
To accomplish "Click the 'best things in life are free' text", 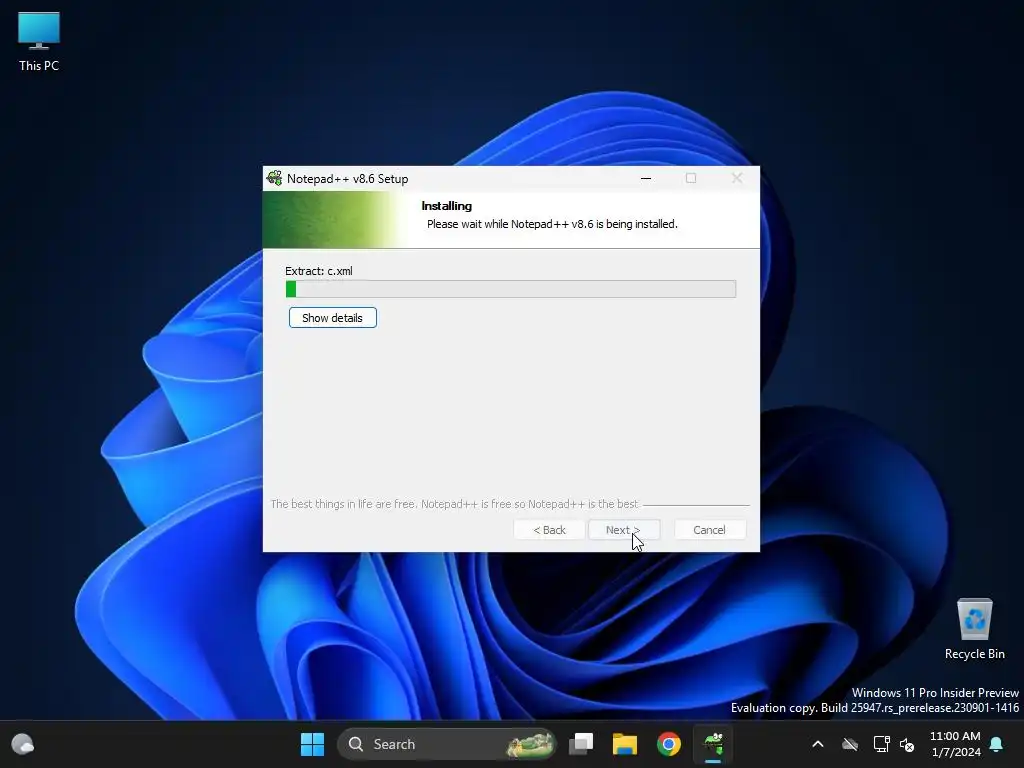I will point(455,504).
